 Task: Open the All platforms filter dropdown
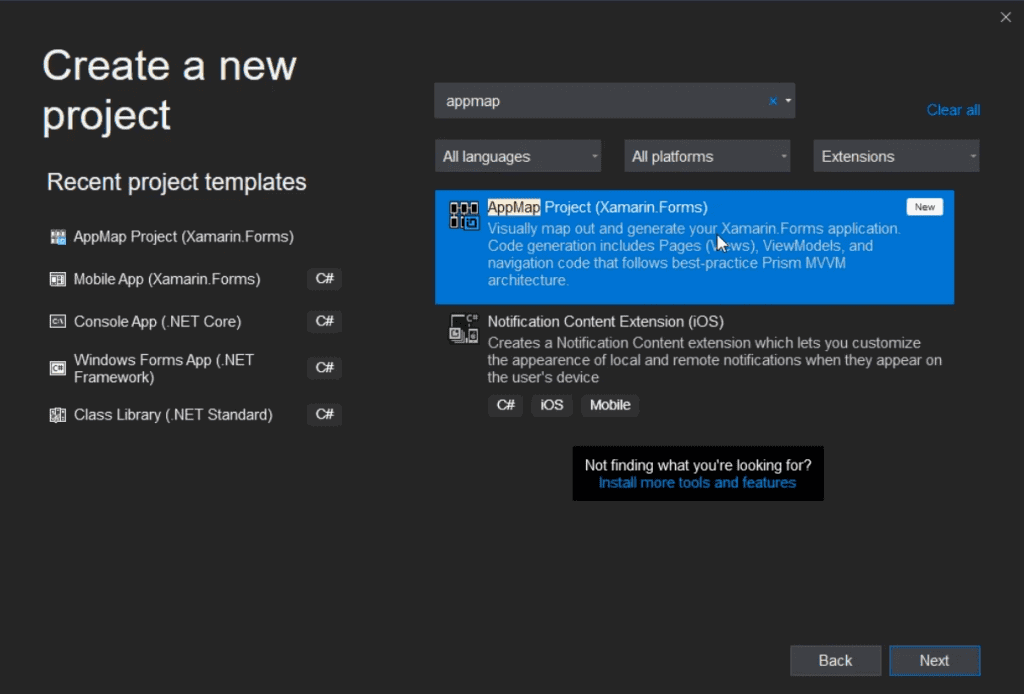pos(707,157)
